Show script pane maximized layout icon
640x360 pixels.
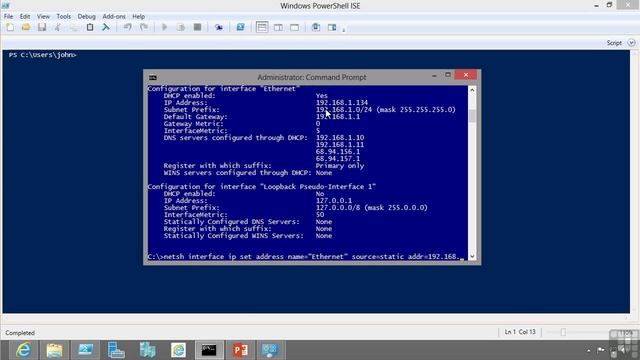[294, 27]
